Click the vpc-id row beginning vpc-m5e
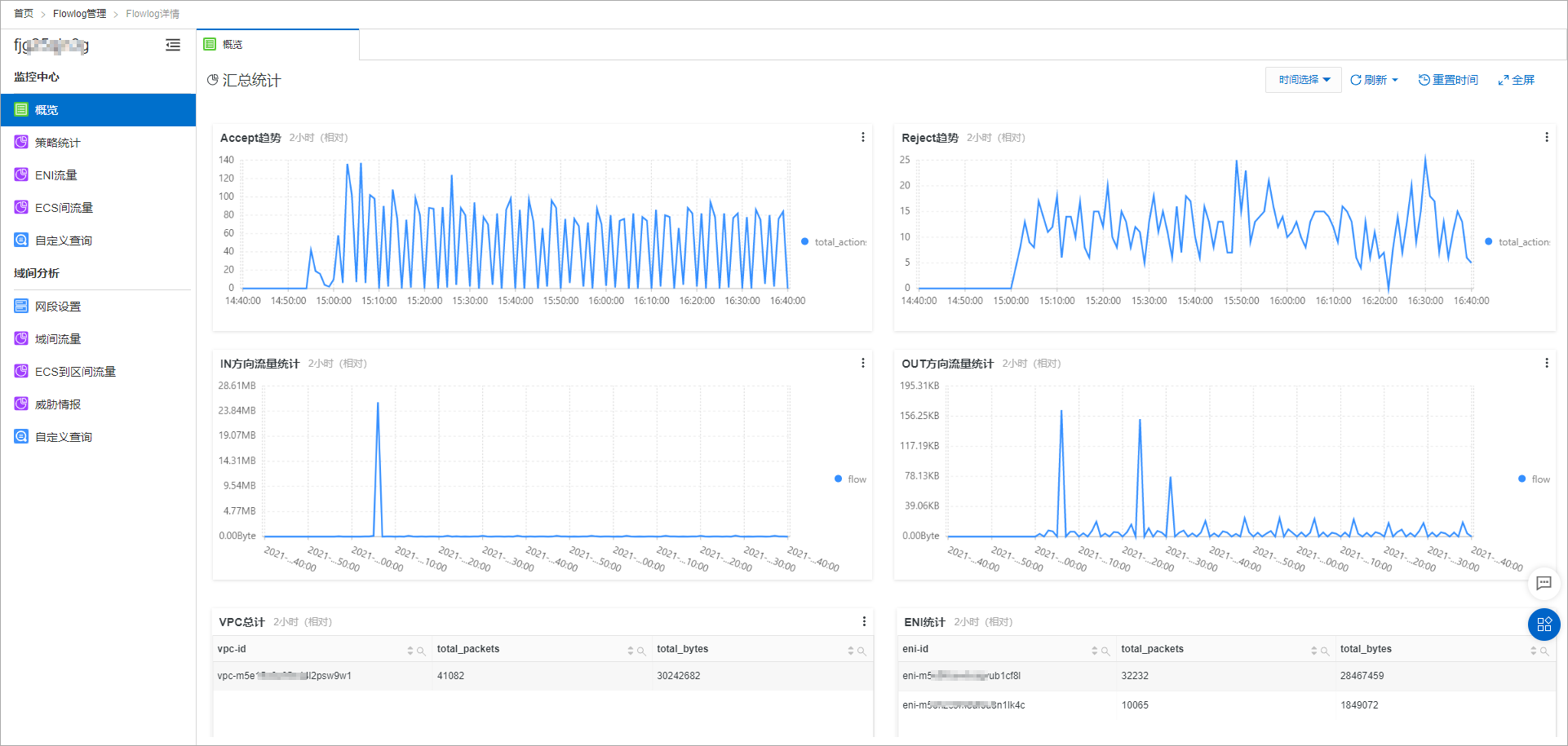 (284, 676)
